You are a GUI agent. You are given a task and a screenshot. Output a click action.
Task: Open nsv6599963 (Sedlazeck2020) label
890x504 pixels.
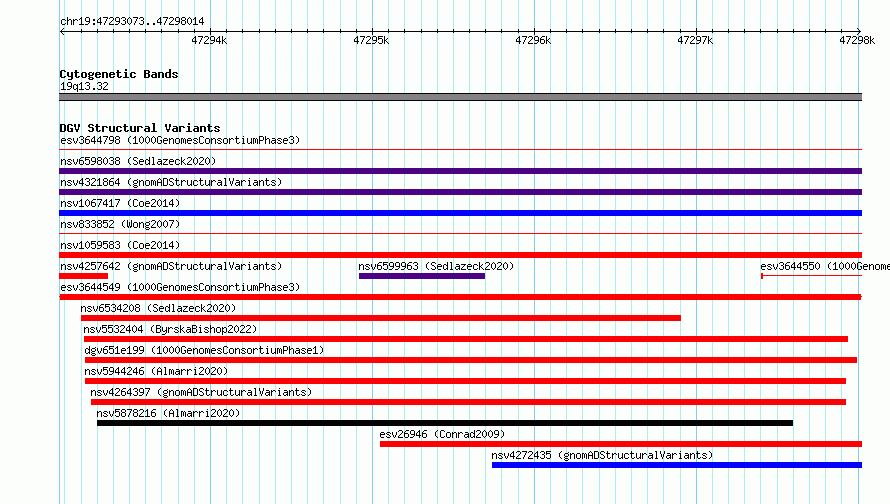pos(436,266)
